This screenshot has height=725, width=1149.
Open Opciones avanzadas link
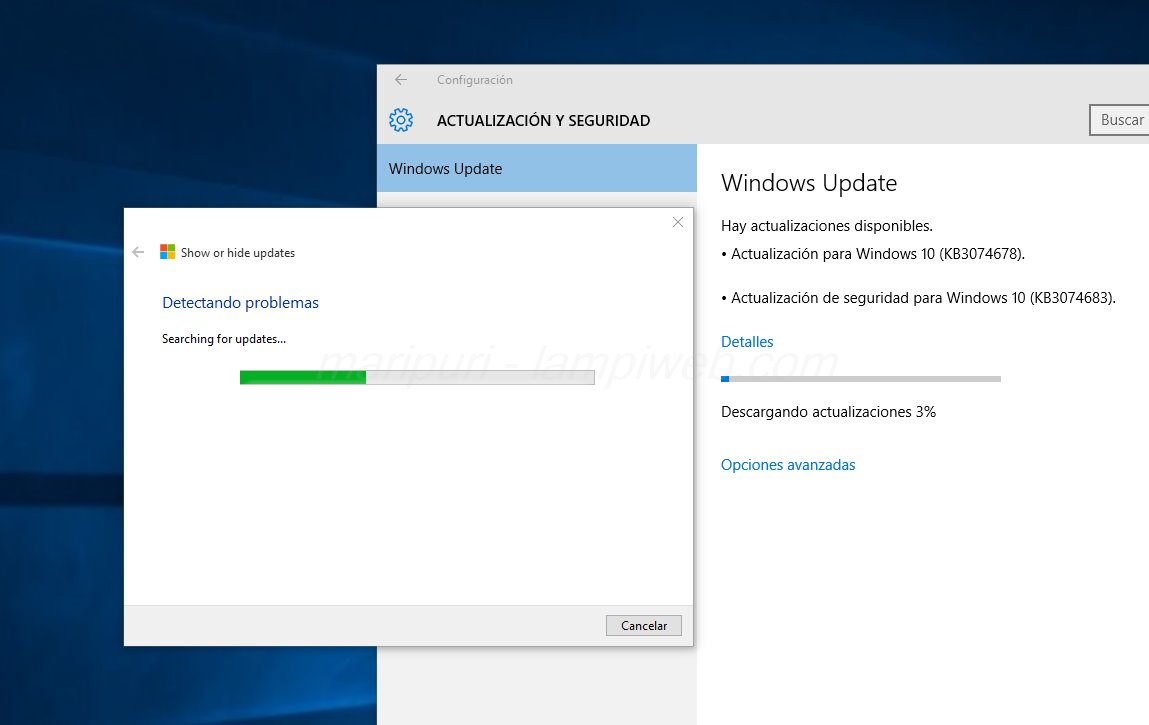[788, 465]
